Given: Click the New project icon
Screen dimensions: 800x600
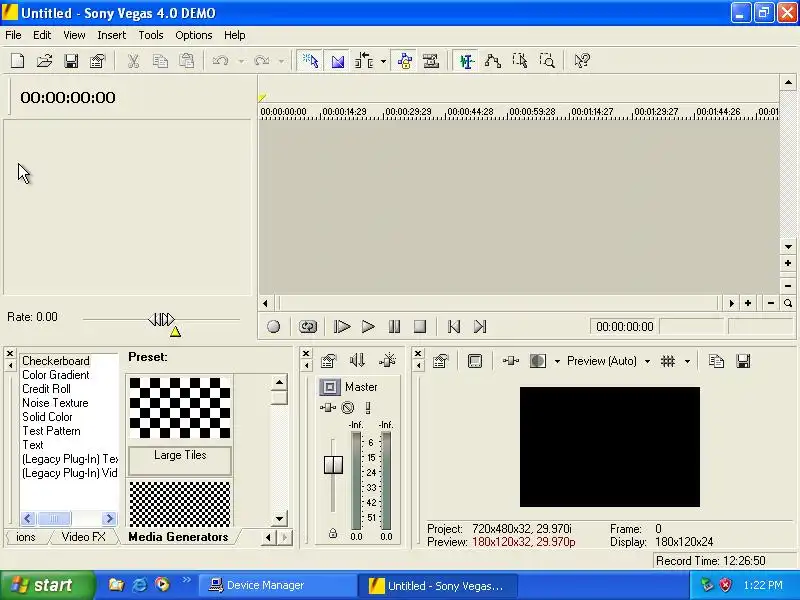Looking at the screenshot, I should coord(17,61).
